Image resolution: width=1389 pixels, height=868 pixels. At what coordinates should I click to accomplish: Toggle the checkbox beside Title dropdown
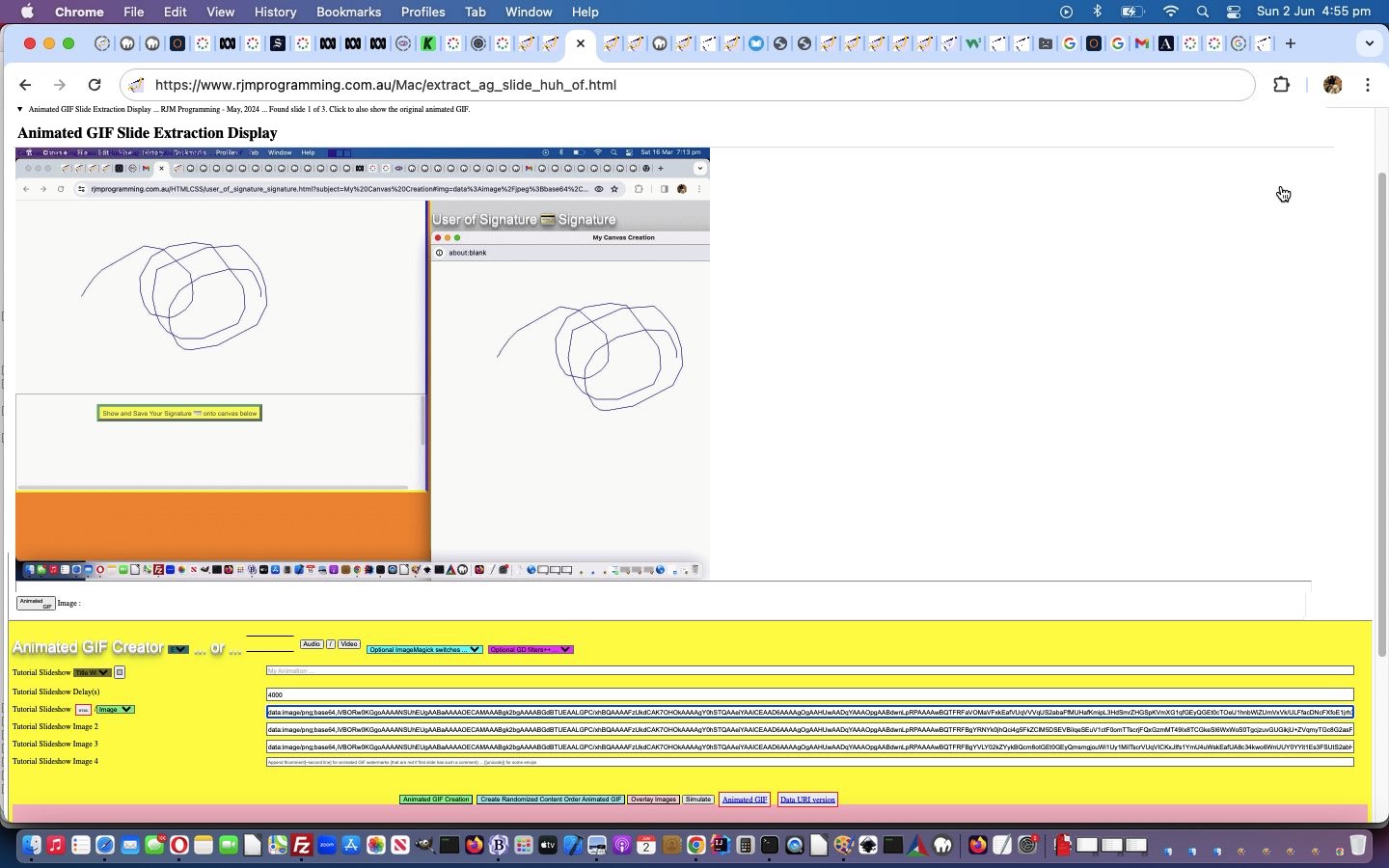pyautogui.click(x=120, y=672)
